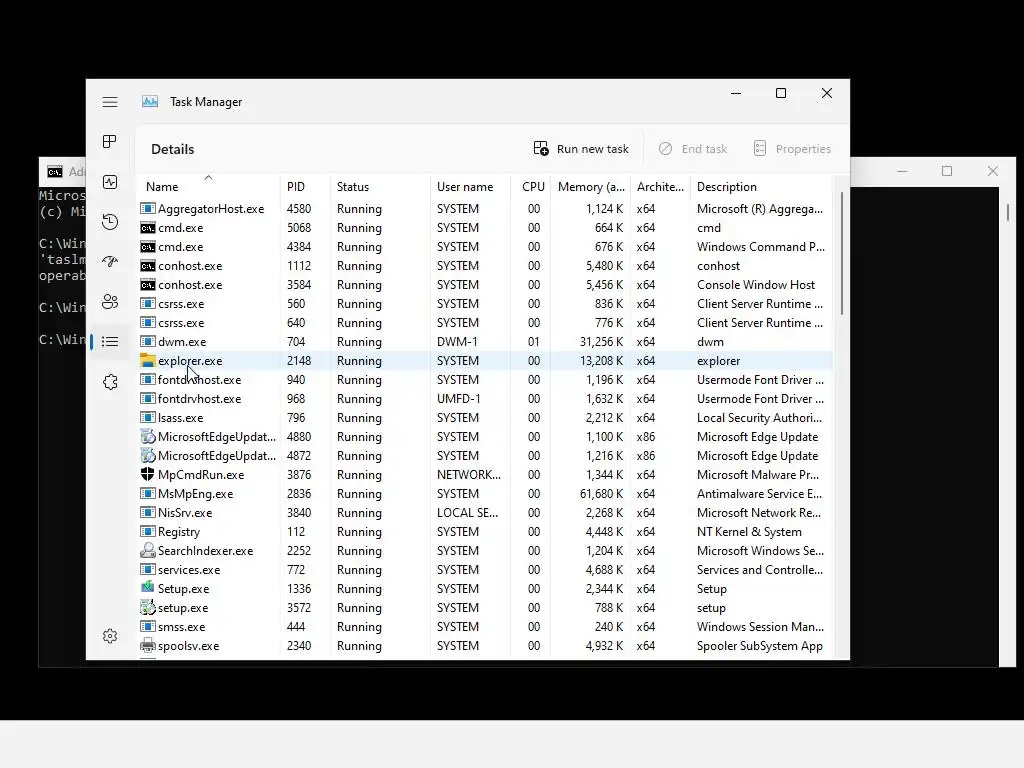
Task: Click the SearchIndexer.exe icon
Action: click(x=148, y=551)
